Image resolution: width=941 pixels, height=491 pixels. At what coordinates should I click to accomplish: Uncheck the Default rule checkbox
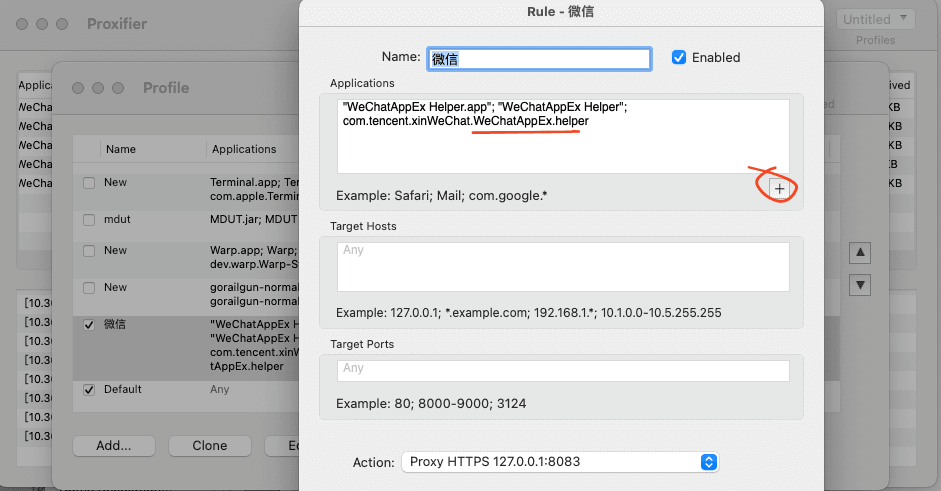[89, 390]
